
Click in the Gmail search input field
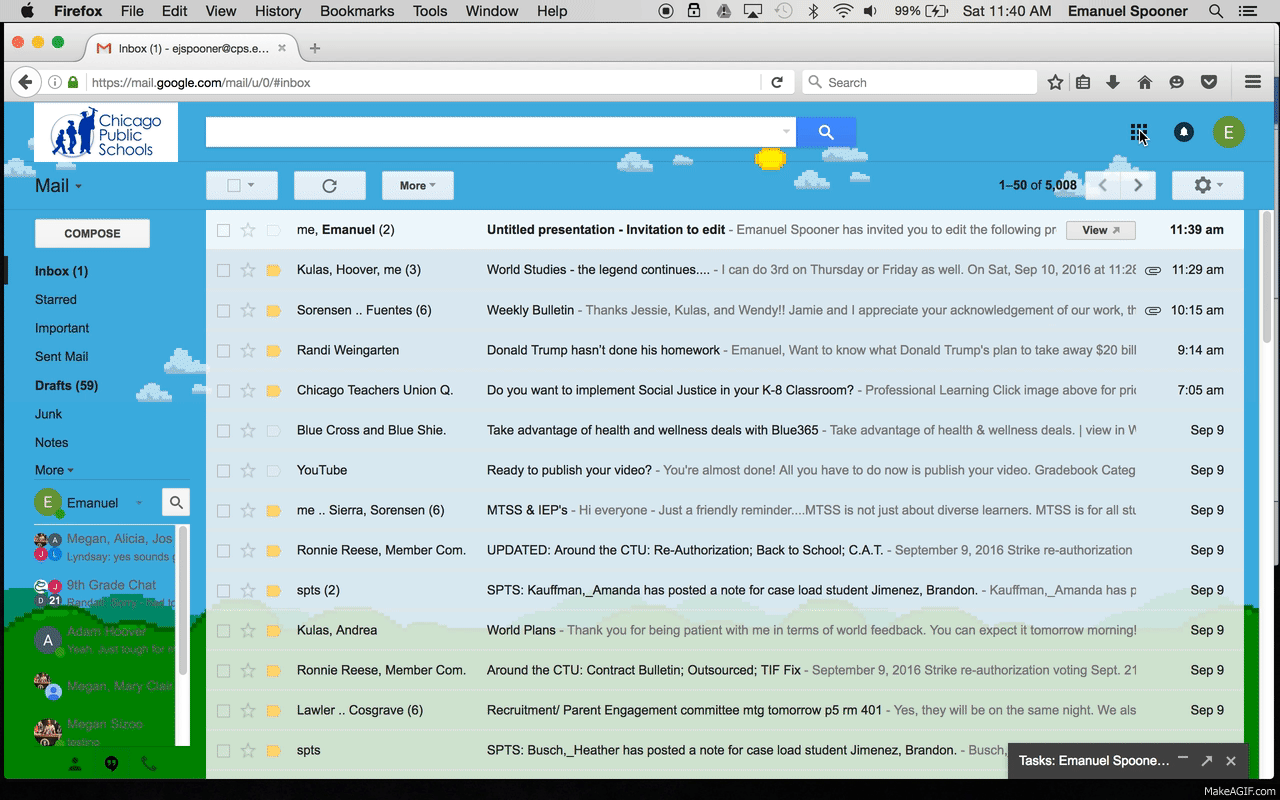490,132
